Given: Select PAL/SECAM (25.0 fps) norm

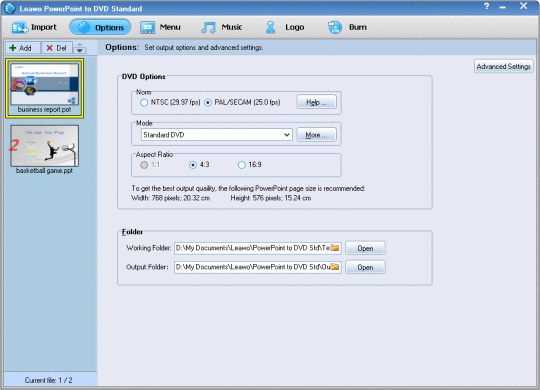Looking at the screenshot, I should click(208, 103).
